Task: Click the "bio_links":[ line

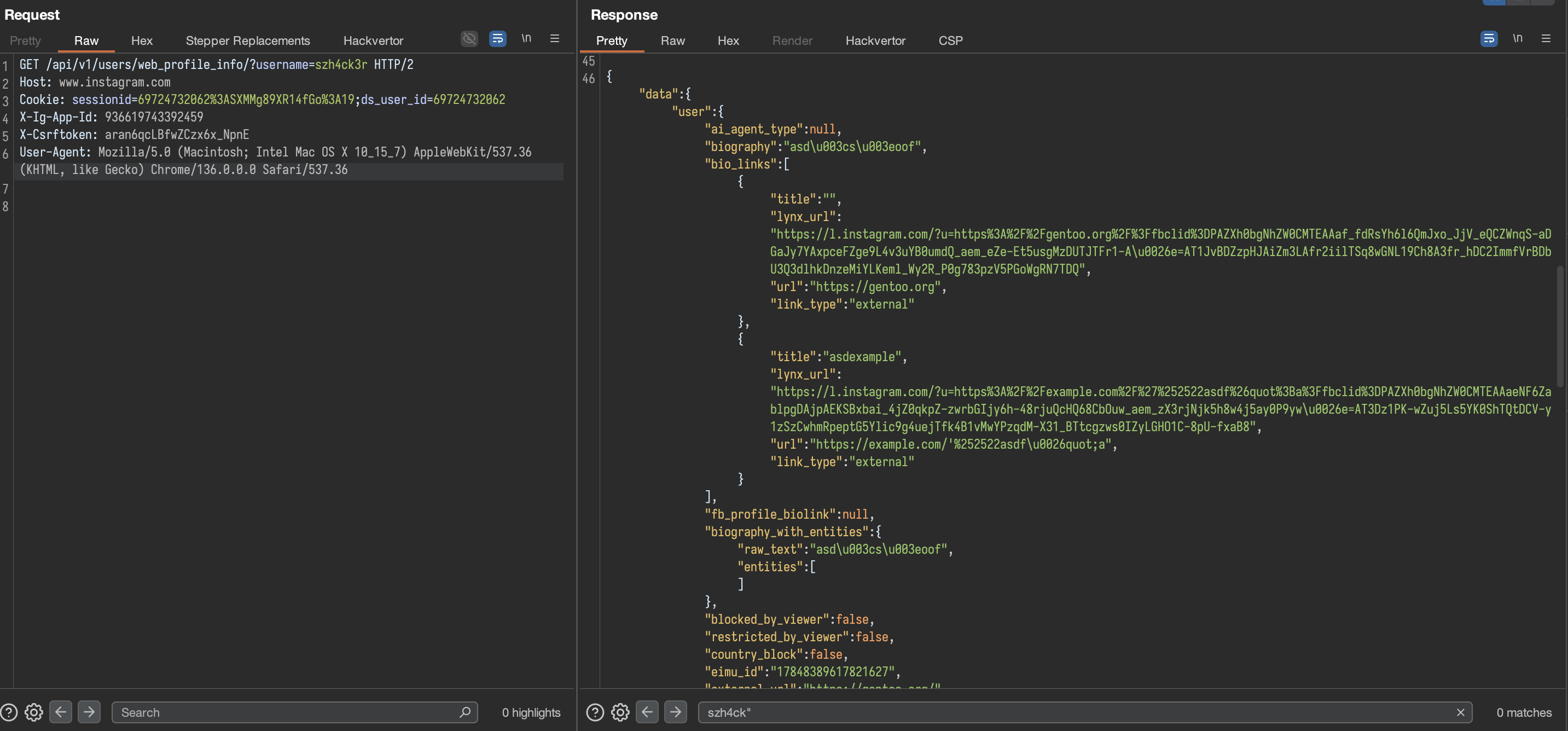Action: pyautogui.click(x=747, y=164)
